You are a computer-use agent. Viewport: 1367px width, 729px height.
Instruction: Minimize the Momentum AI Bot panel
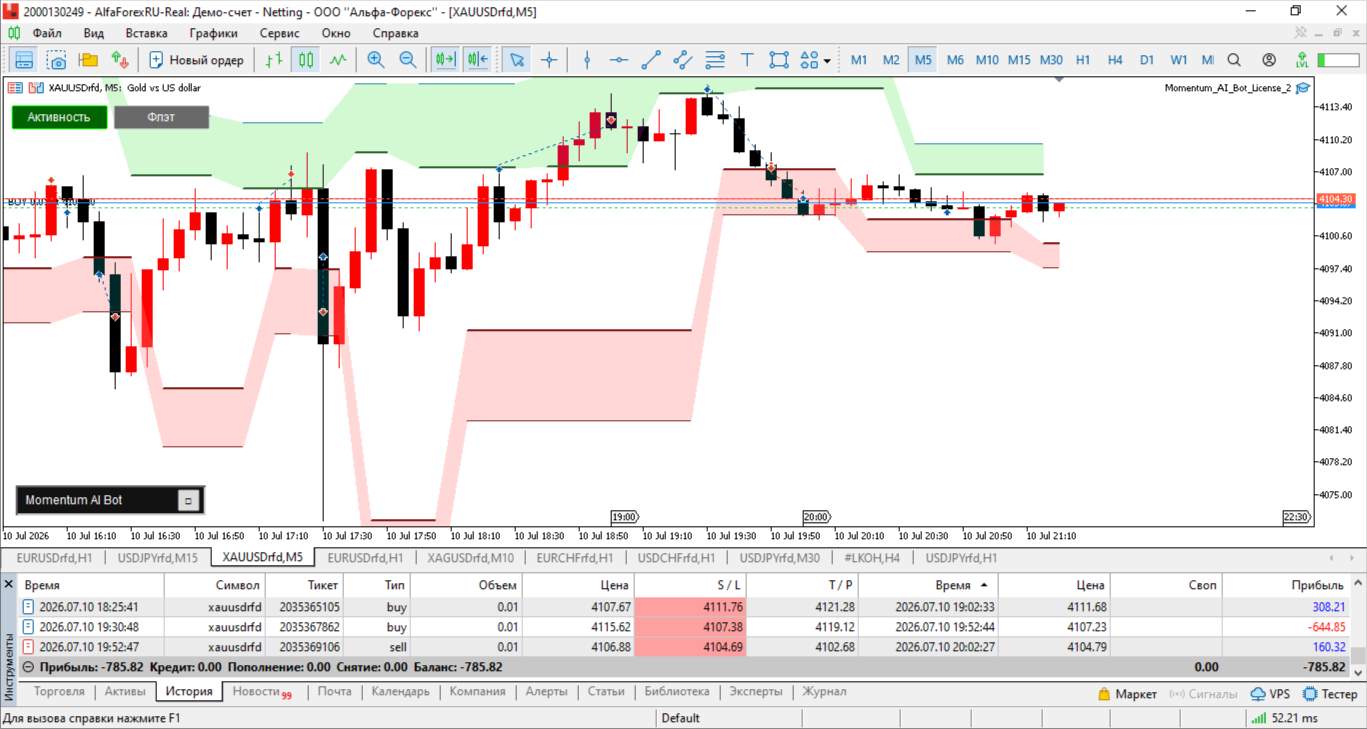188,500
